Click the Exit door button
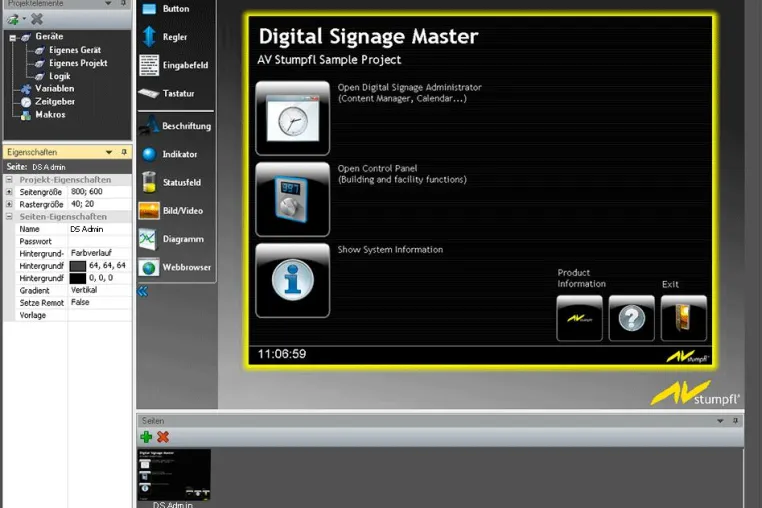The height and width of the screenshot is (508, 762). tap(683, 318)
